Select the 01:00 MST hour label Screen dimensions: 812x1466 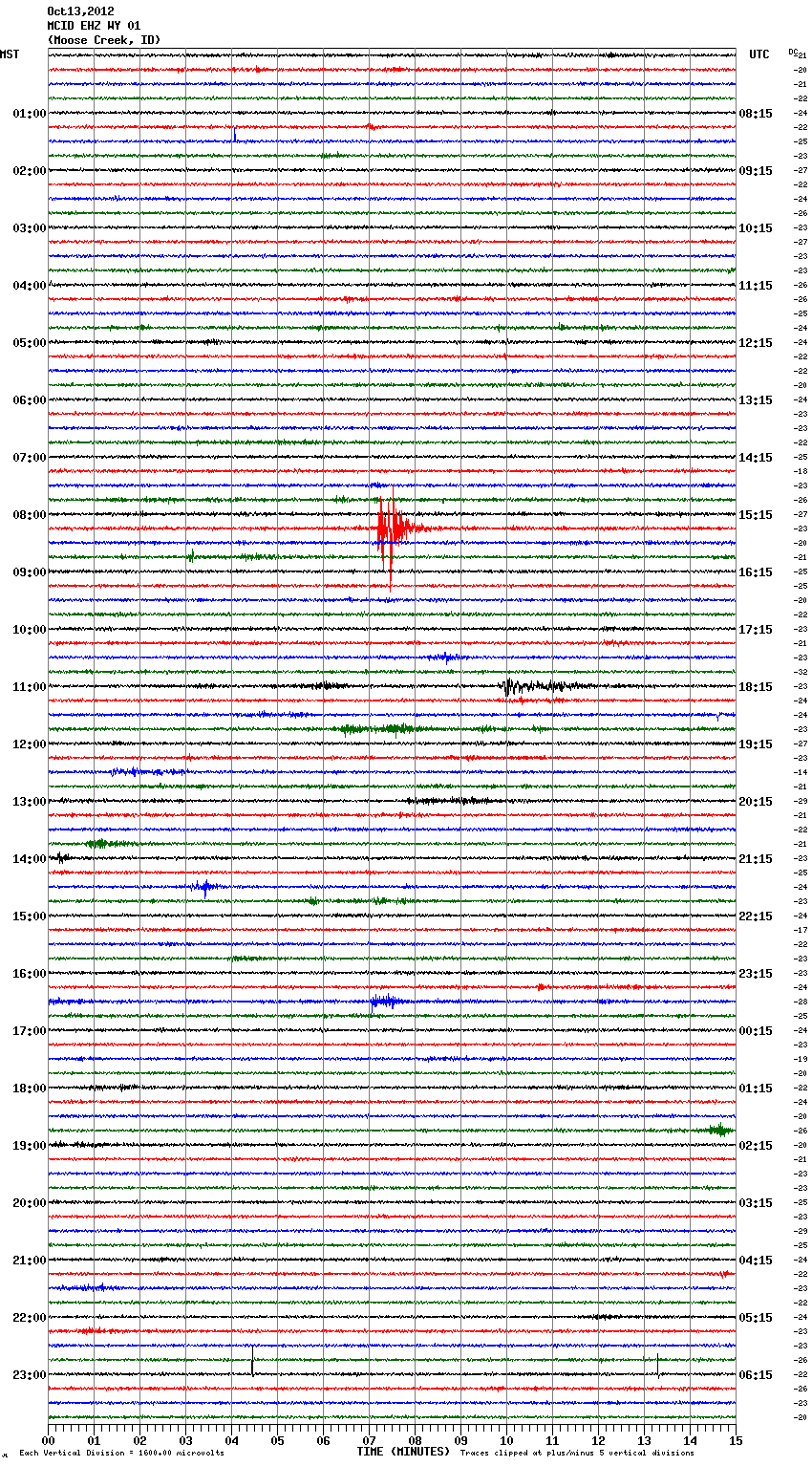29,114
